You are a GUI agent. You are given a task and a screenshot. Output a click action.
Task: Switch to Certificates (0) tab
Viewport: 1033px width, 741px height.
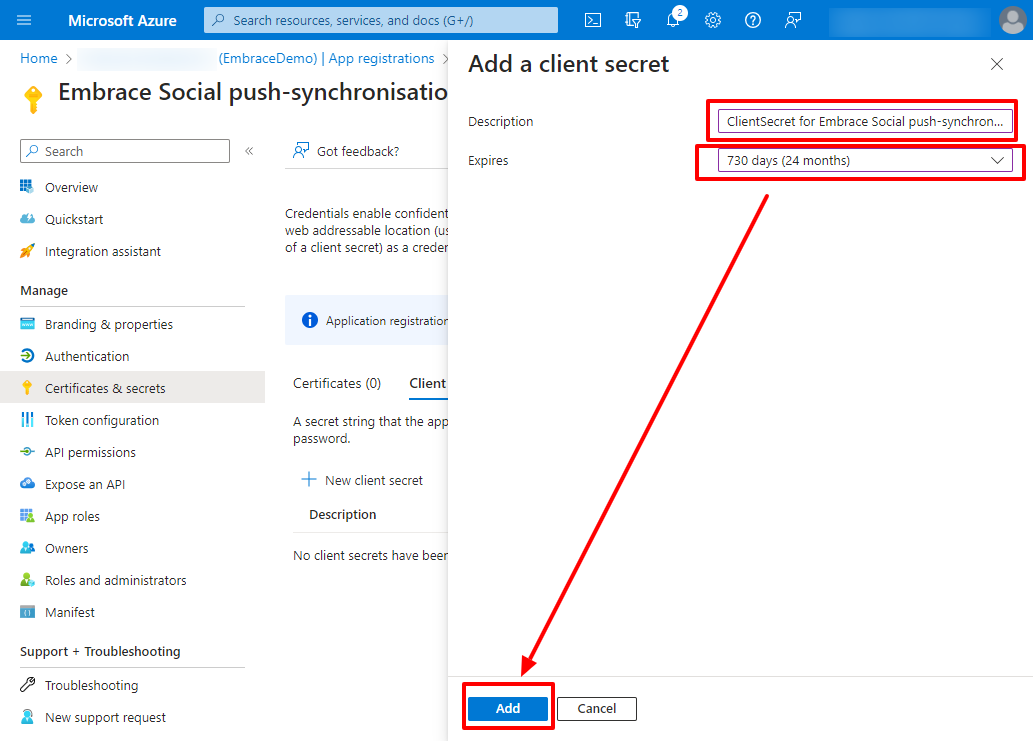[337, 383]
